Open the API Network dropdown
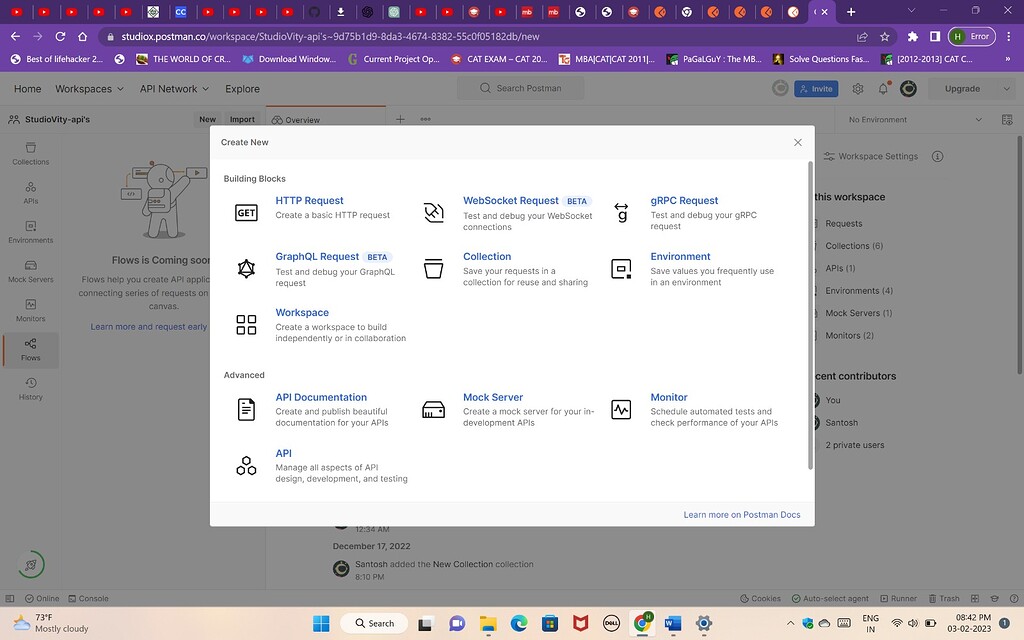Image resolution: width=1024 pixels, height=640 pixels. coord(172,88)
